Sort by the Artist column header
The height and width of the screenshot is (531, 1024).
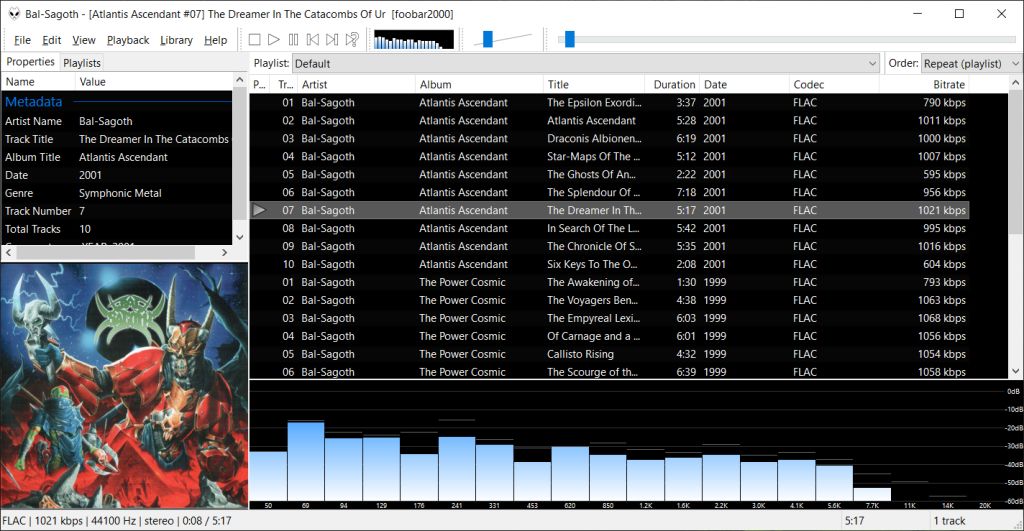point(356,84)
